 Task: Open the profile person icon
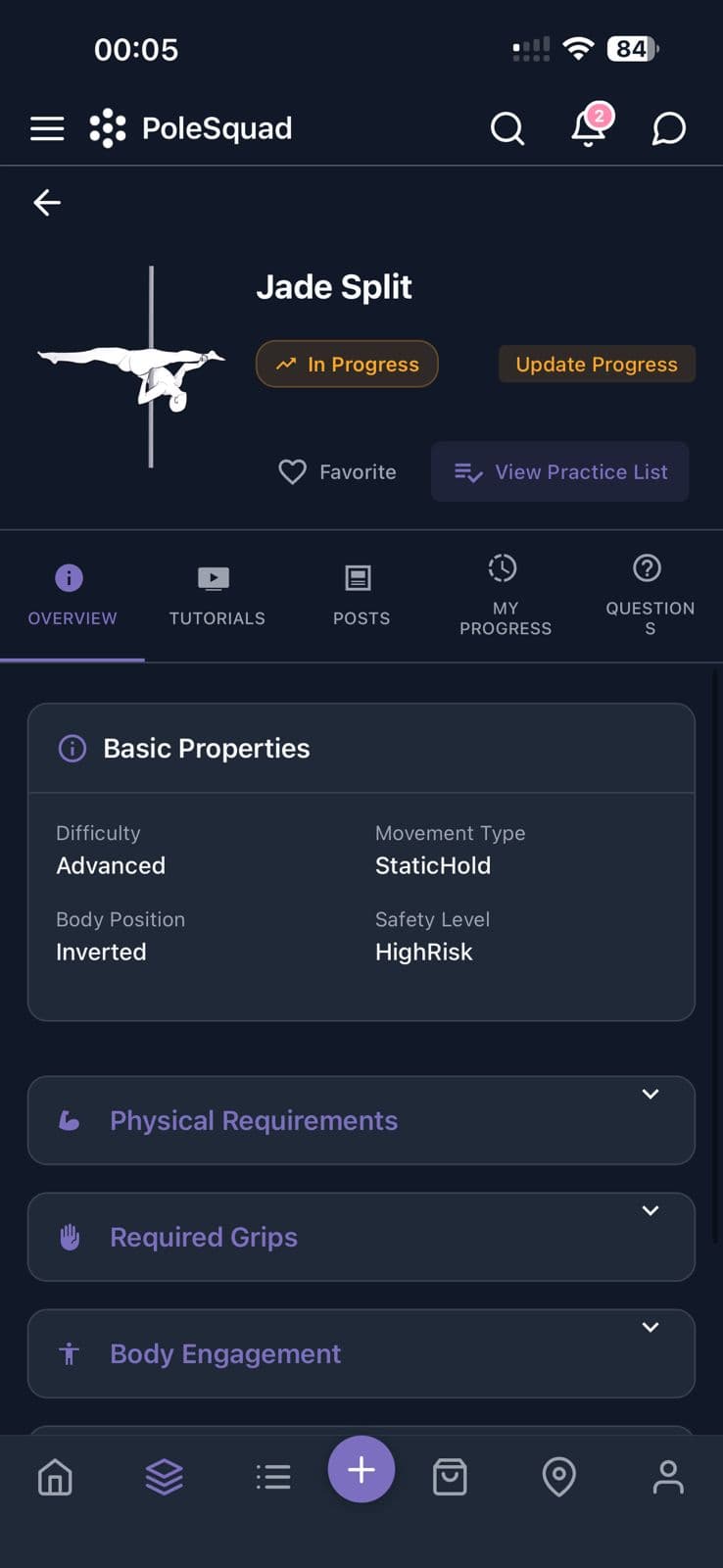pyautogui.click(x=668, y=1476)
